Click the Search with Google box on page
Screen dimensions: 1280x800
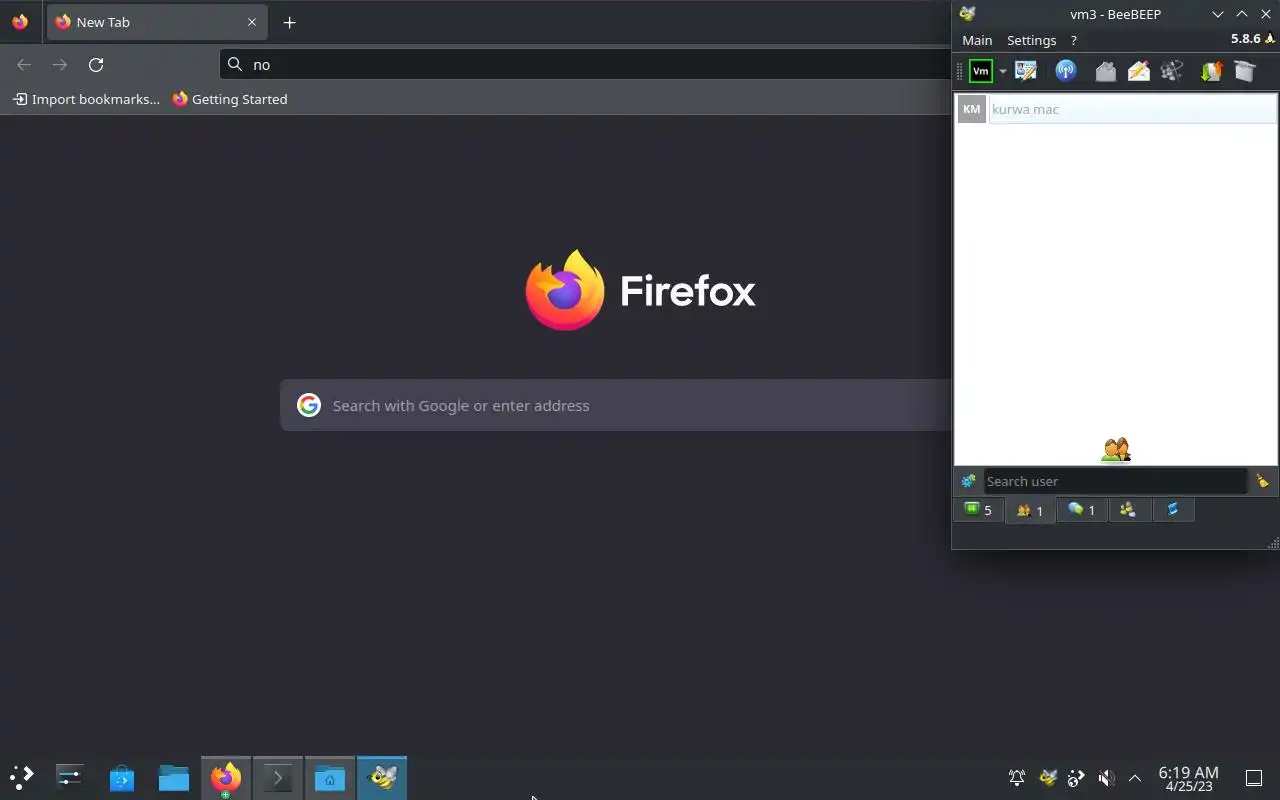(615, 405)
